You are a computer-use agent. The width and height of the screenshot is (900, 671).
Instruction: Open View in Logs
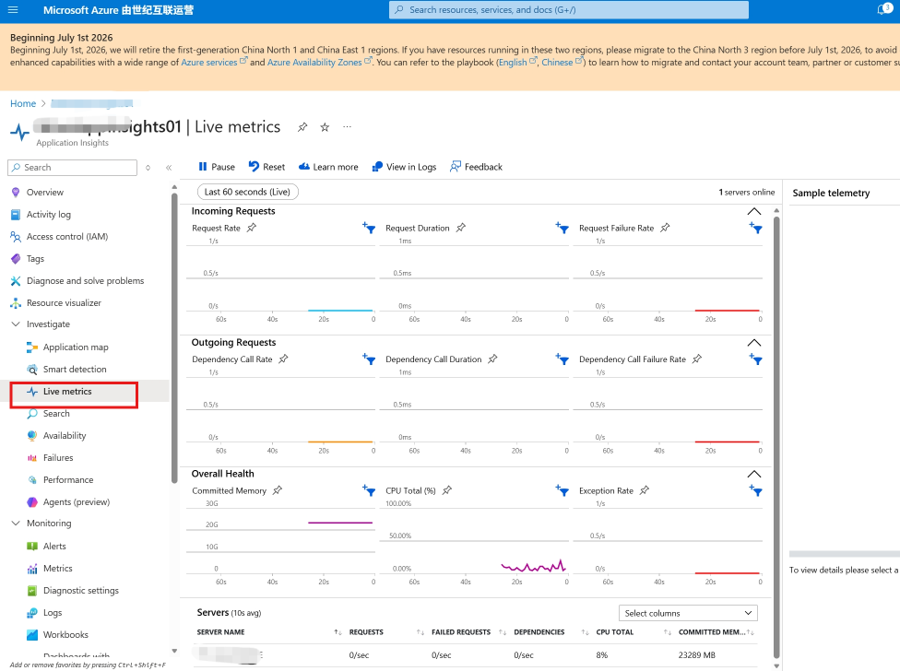click(x=404, y=166)
